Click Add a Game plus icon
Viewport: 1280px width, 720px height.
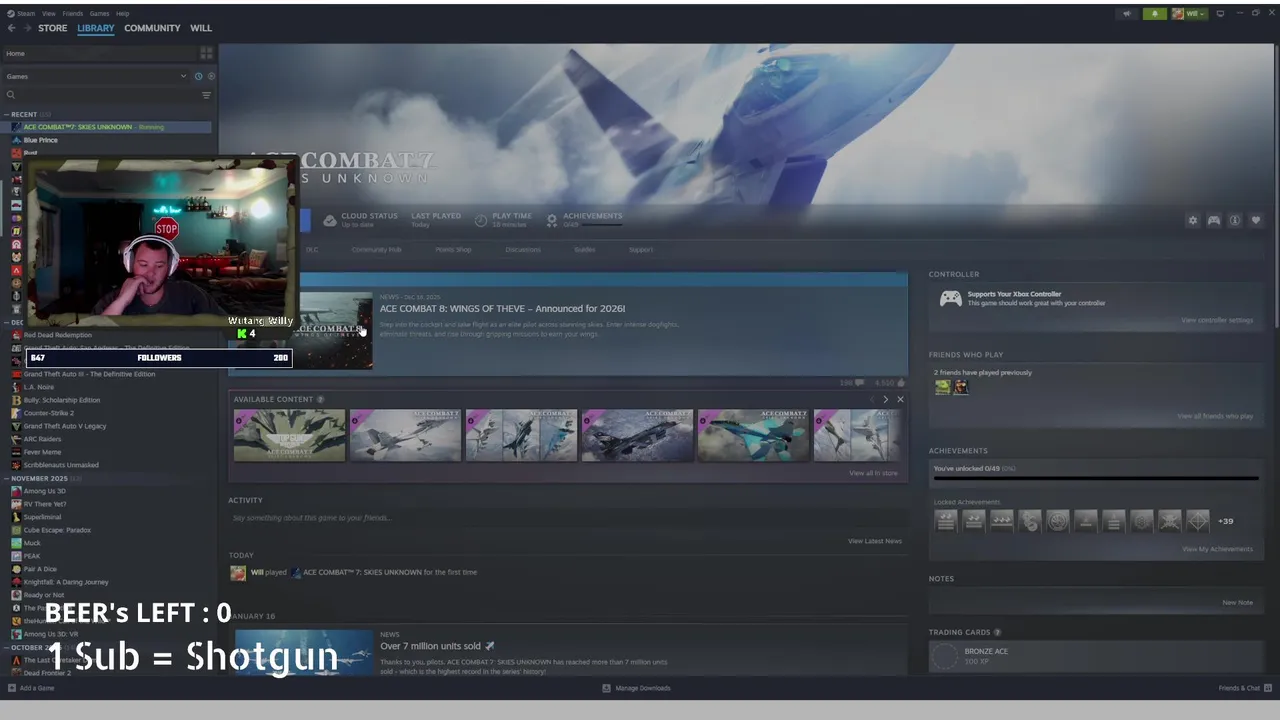pos(12,688)
